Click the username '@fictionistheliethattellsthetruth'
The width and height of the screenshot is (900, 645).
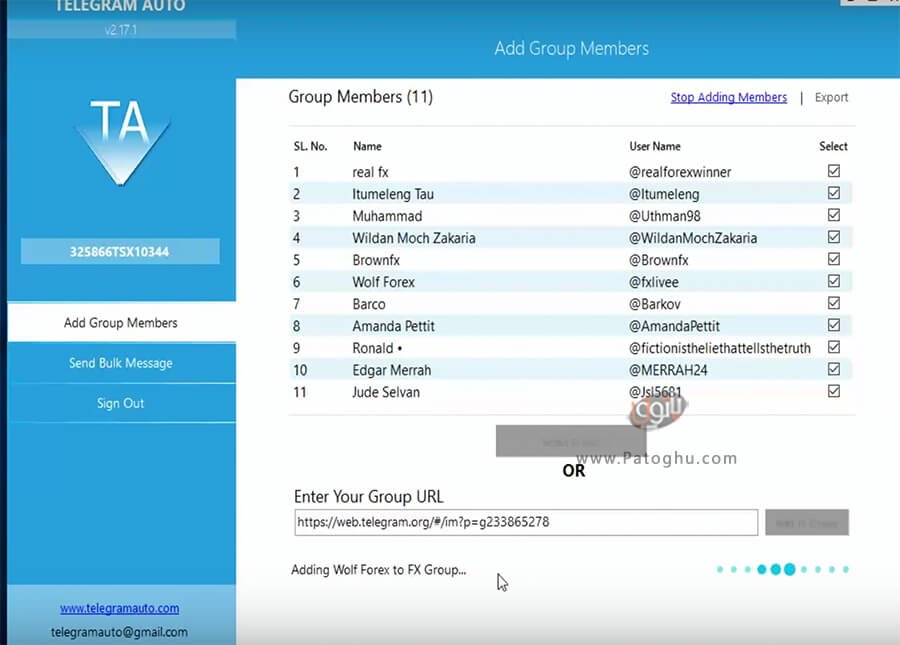point(720,348)
